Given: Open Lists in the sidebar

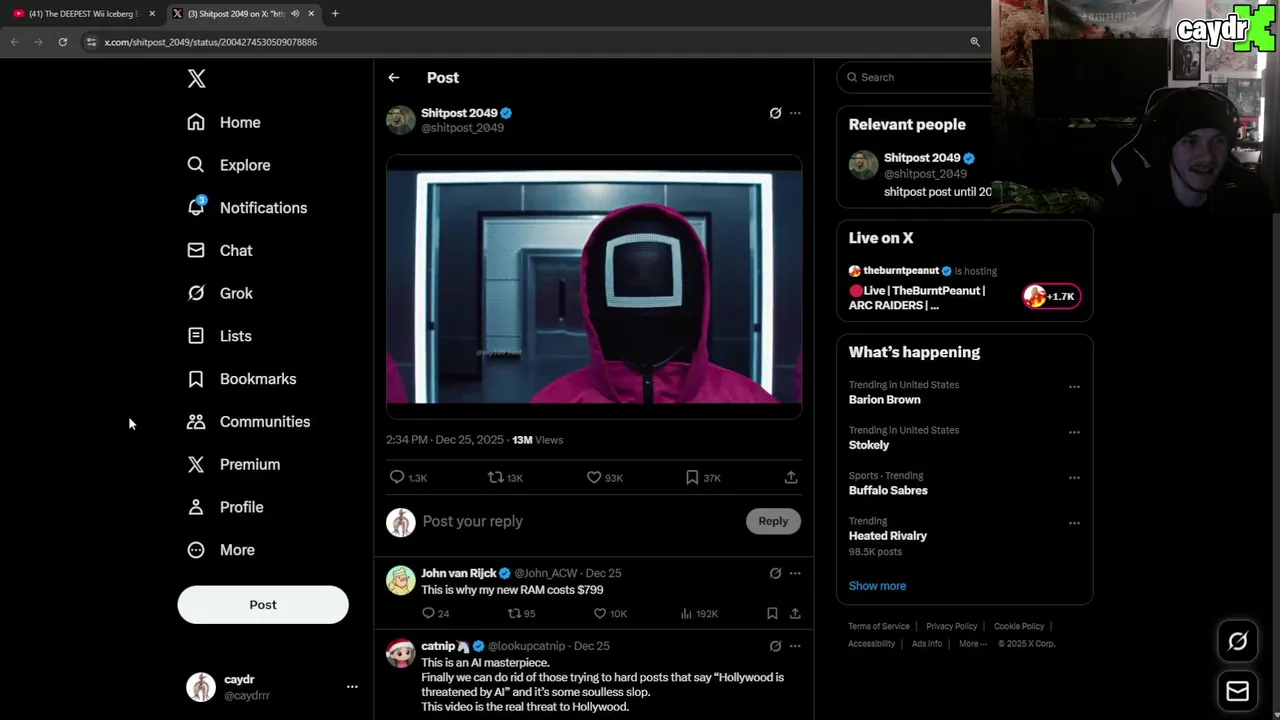Looking at the screenshot, I should coord(219,336).
